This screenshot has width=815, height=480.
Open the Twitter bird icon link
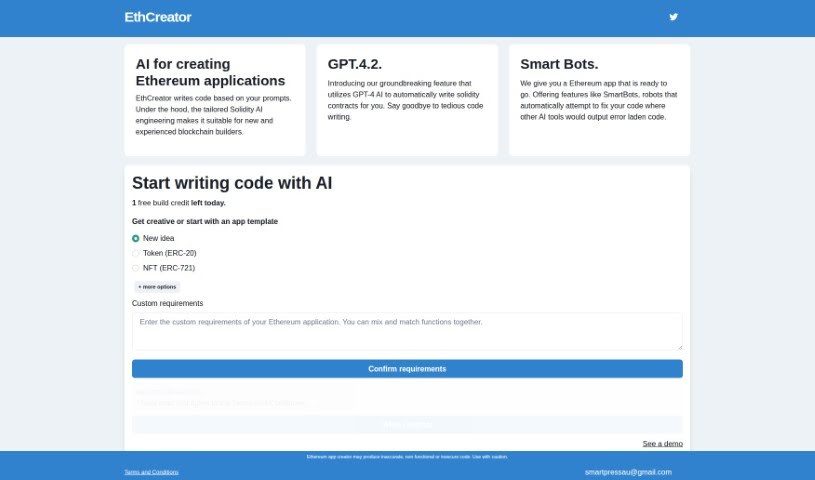click(673, 17)
